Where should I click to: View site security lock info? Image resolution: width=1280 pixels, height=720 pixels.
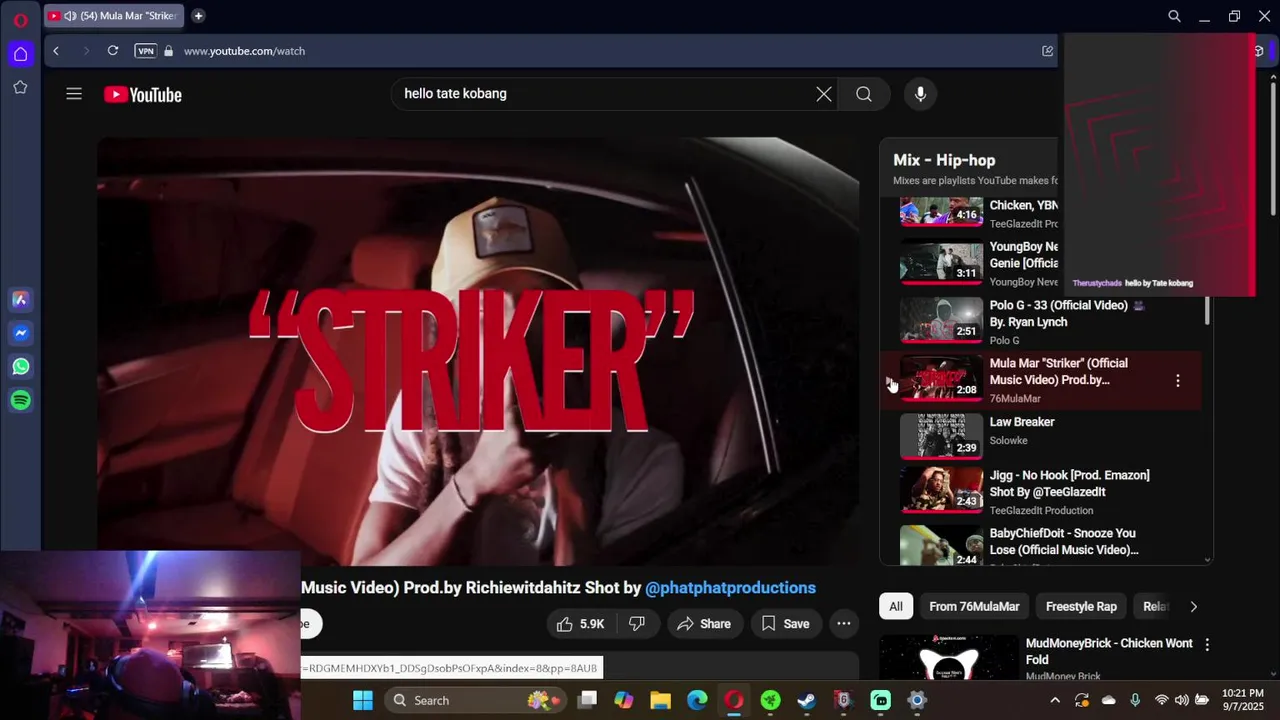coord(168,51)
